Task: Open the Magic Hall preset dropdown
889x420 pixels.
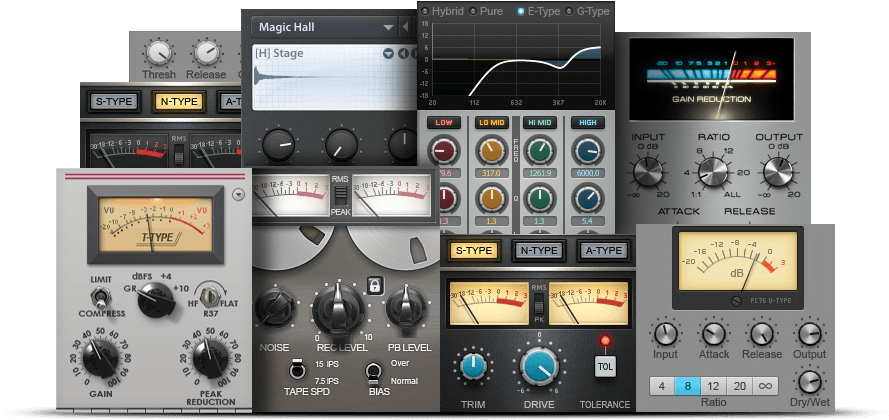Action: click(x=388, y=27)
